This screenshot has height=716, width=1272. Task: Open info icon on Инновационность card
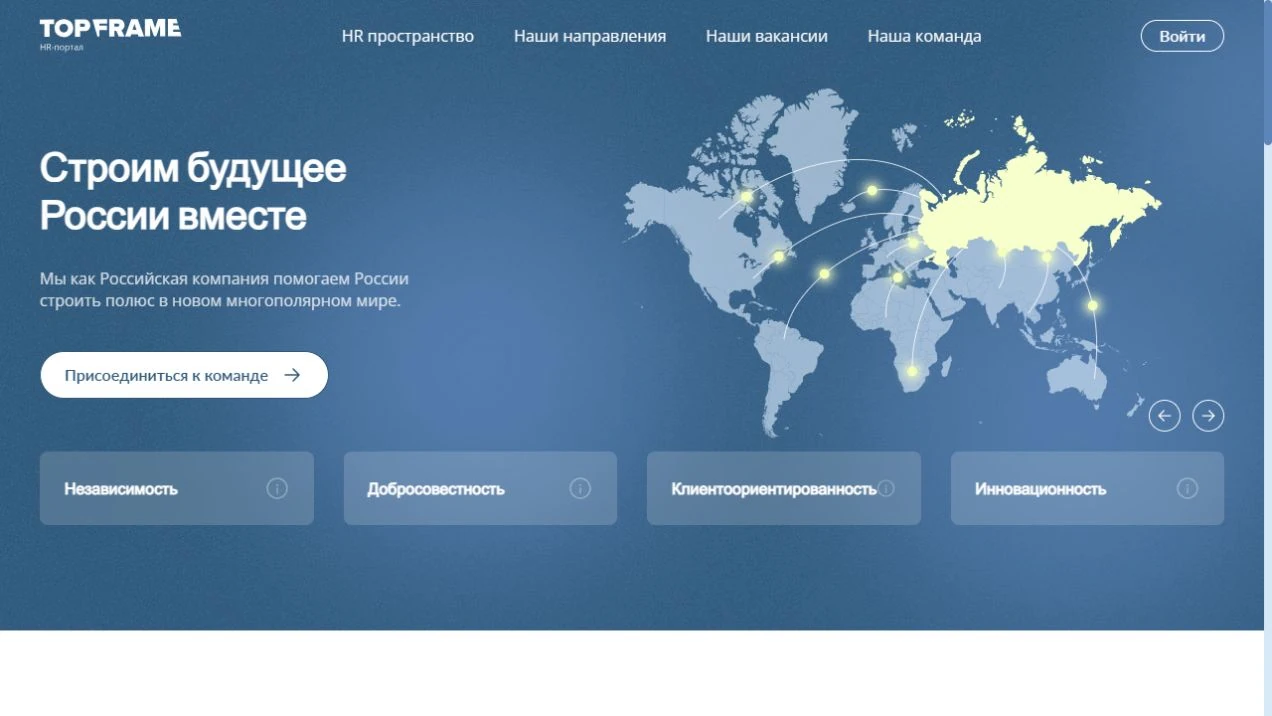point(1187,488)
